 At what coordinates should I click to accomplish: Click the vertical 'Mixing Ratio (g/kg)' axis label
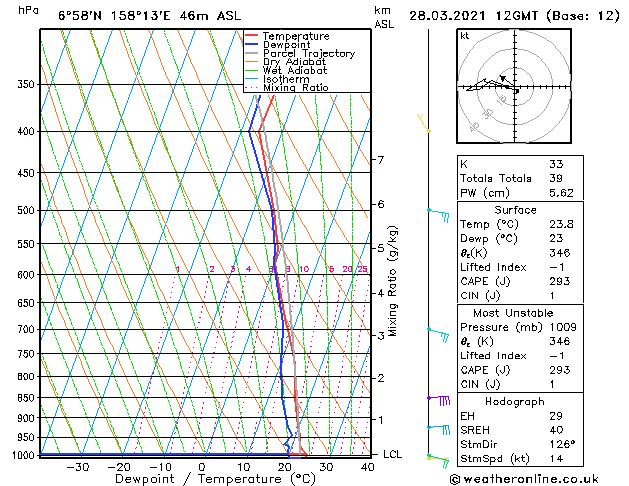coord(392,281)
